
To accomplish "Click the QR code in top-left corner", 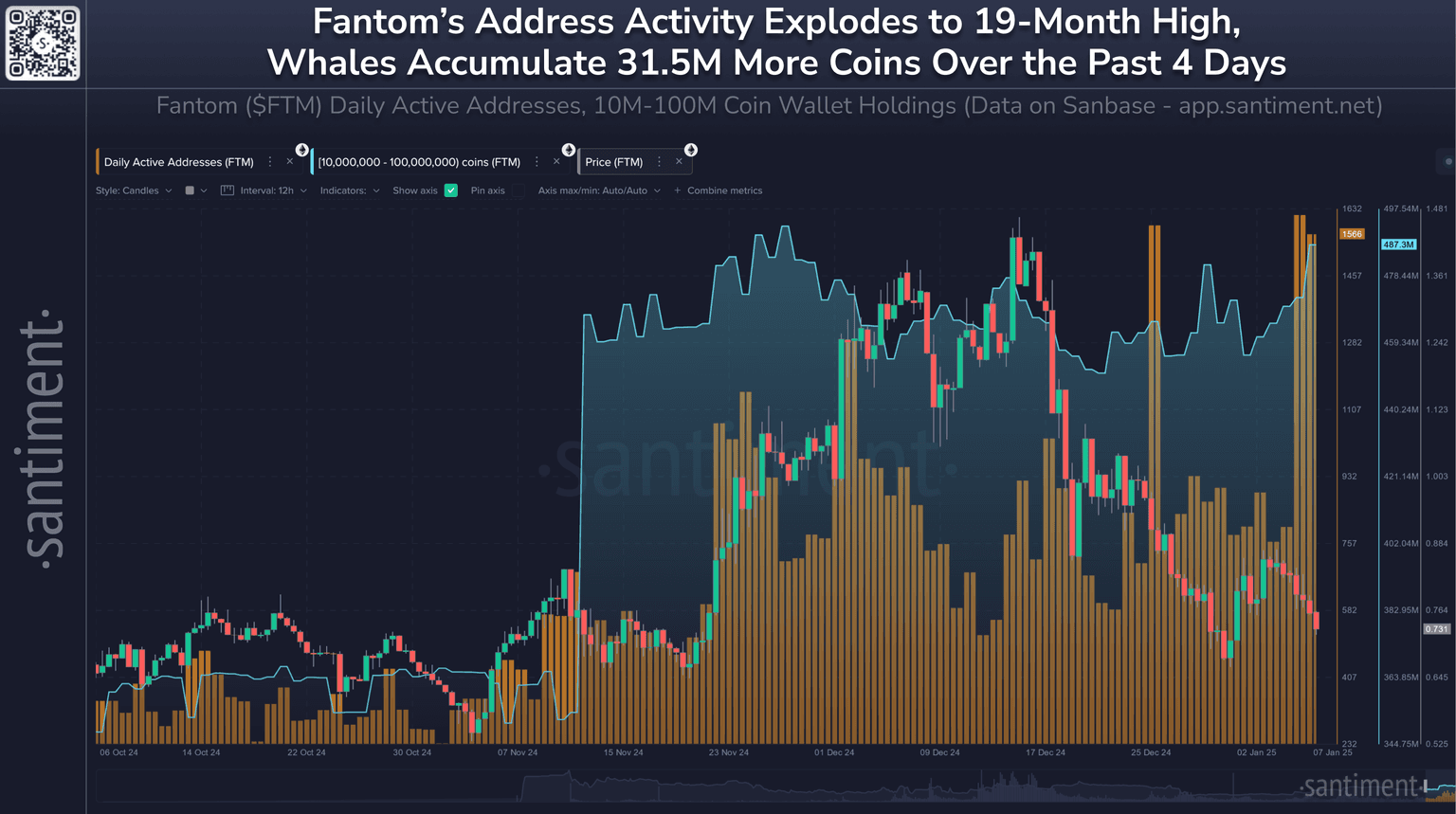I will (x=43, y=44).
